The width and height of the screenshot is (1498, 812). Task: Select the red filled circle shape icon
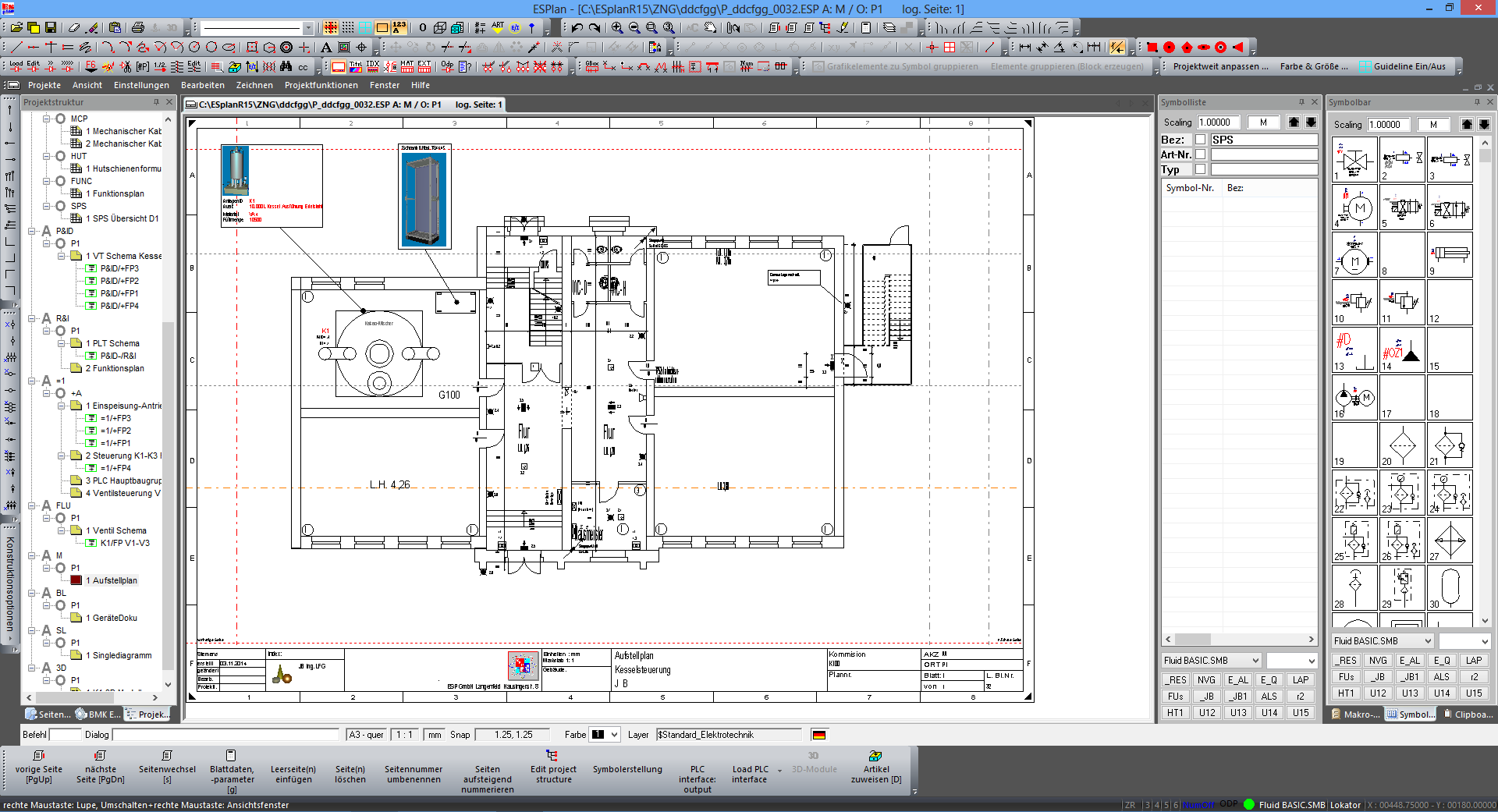click(1169, 48)
